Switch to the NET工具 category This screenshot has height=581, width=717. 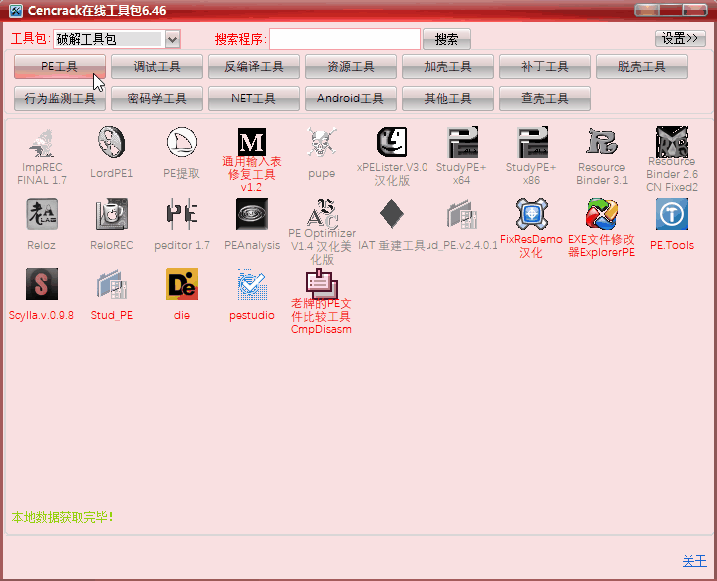click(x=254, y=98)
